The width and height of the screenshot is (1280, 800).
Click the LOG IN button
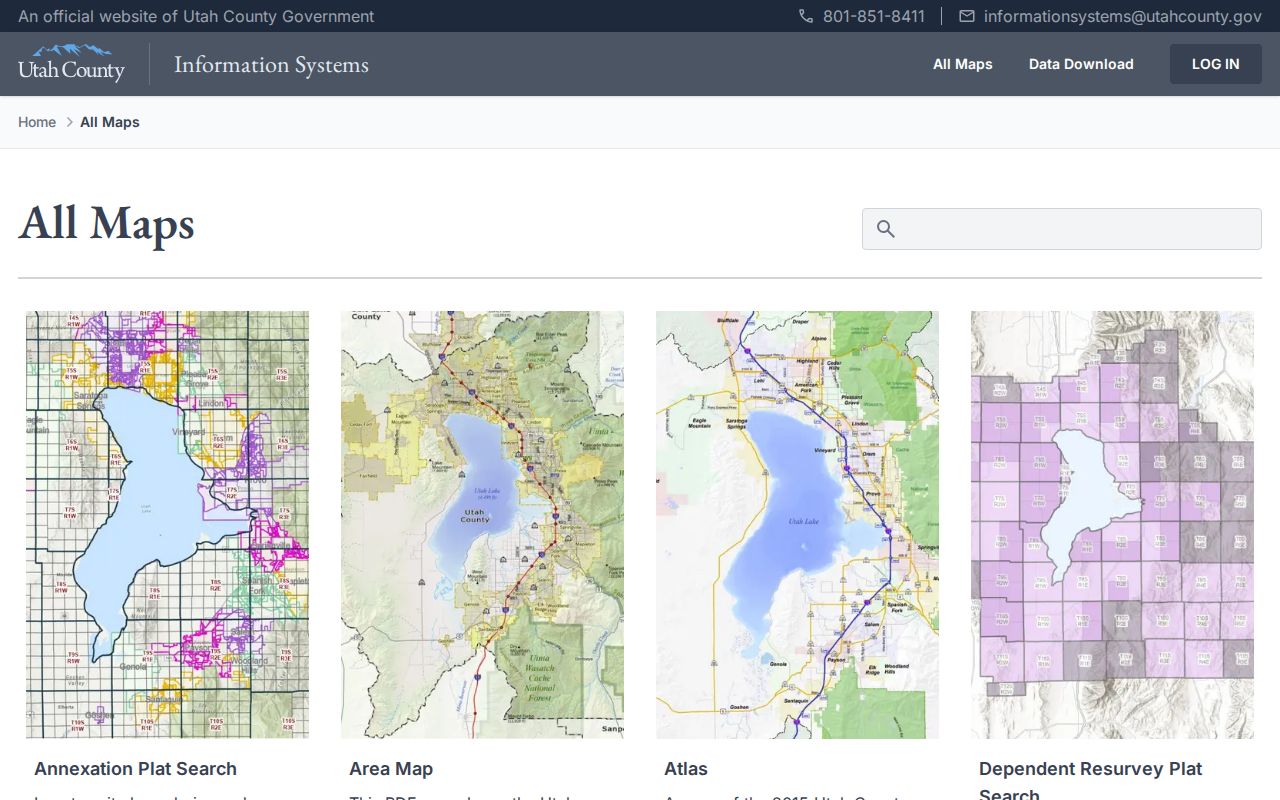(x=1216, y=64)
